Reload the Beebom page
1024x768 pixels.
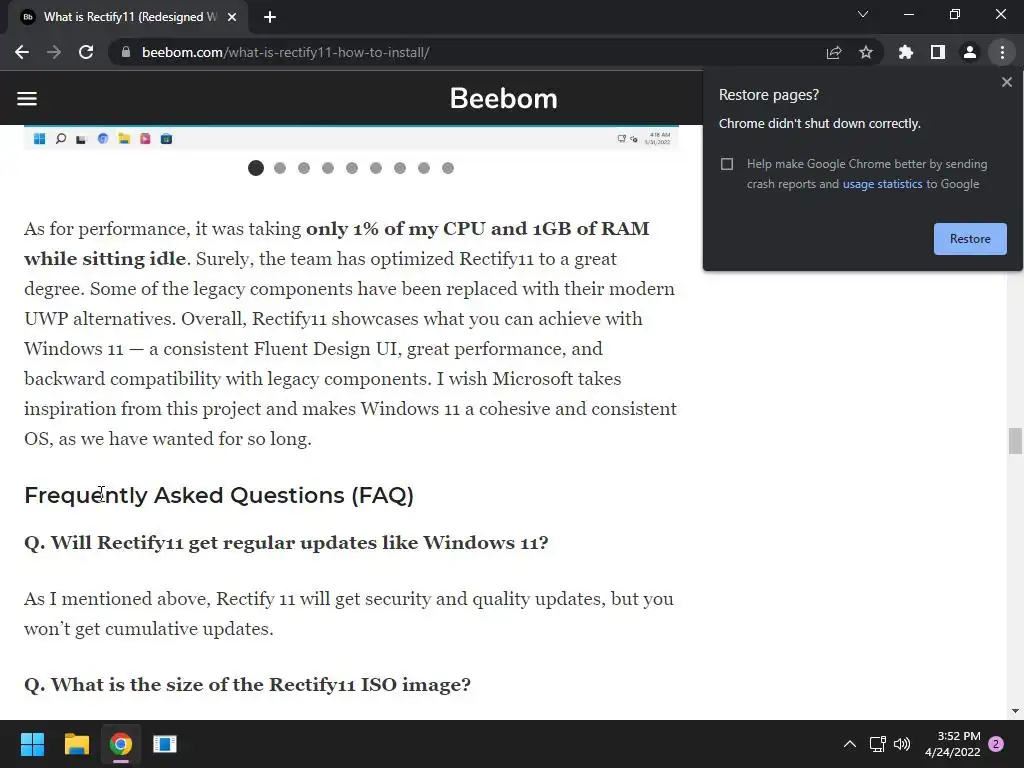coord(86,52)
